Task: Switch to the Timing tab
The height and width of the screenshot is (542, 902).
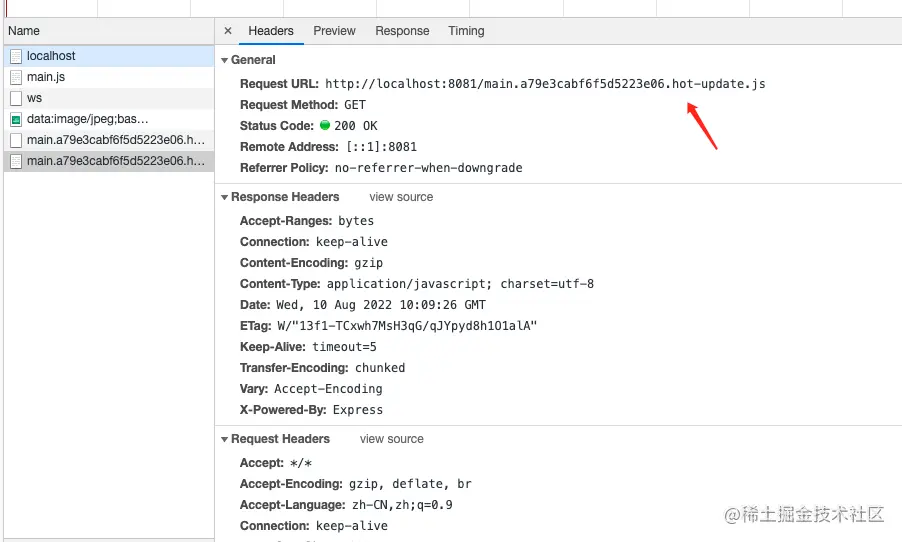Action: [x=466, y=31]
